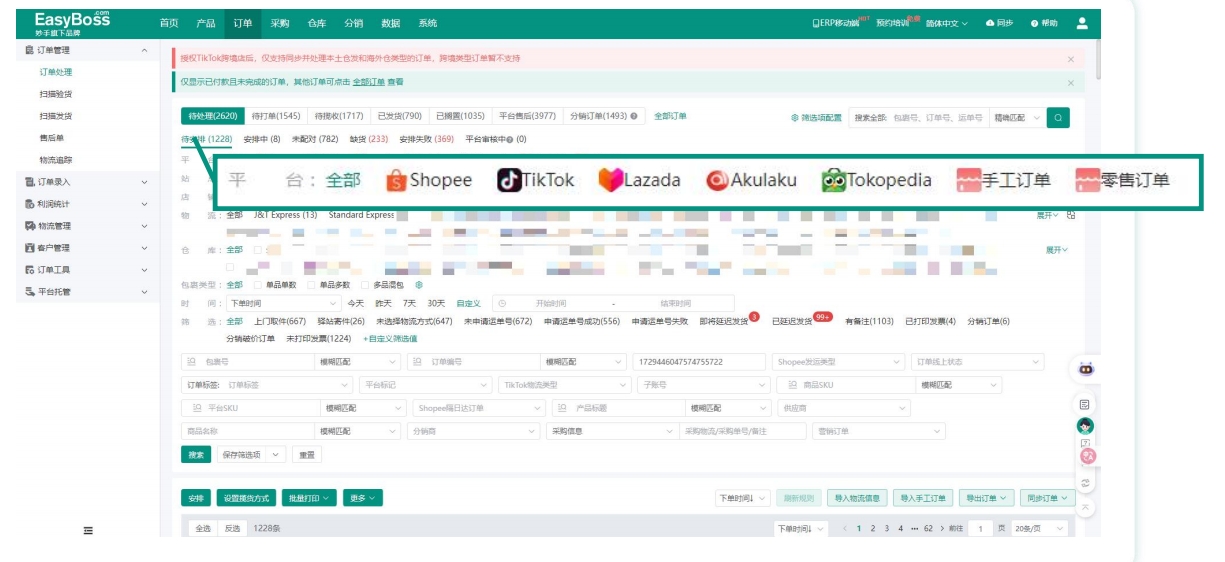Screen dimensions: 1225x562
Task: Open the 简体中文 language dropdown
Action: click(947, 23)
